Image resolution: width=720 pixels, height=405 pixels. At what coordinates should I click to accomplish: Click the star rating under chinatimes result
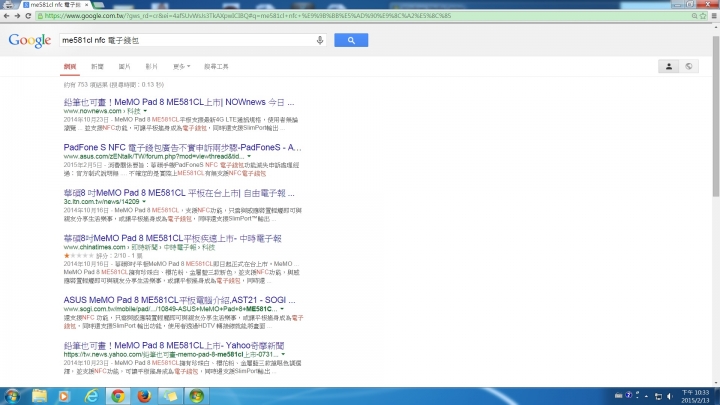pyautogui.click(x=79, y=256)
